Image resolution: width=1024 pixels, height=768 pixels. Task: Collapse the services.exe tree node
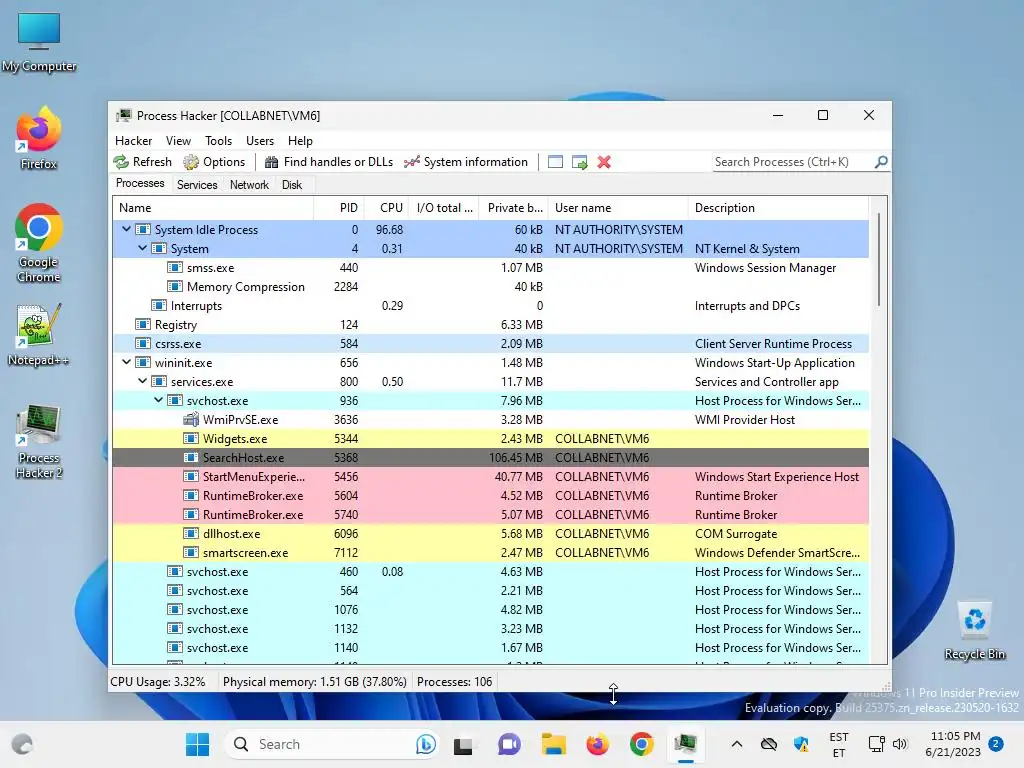142,381
